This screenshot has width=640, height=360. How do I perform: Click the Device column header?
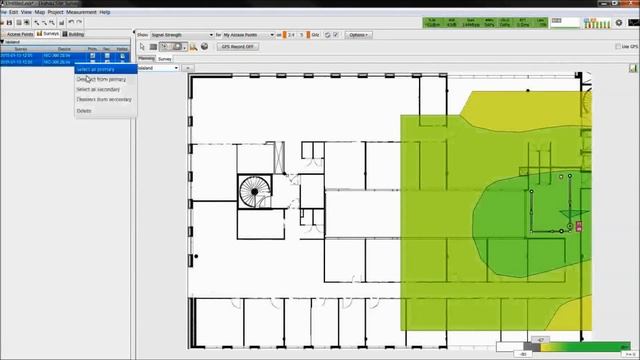click(x=64, y=49)
